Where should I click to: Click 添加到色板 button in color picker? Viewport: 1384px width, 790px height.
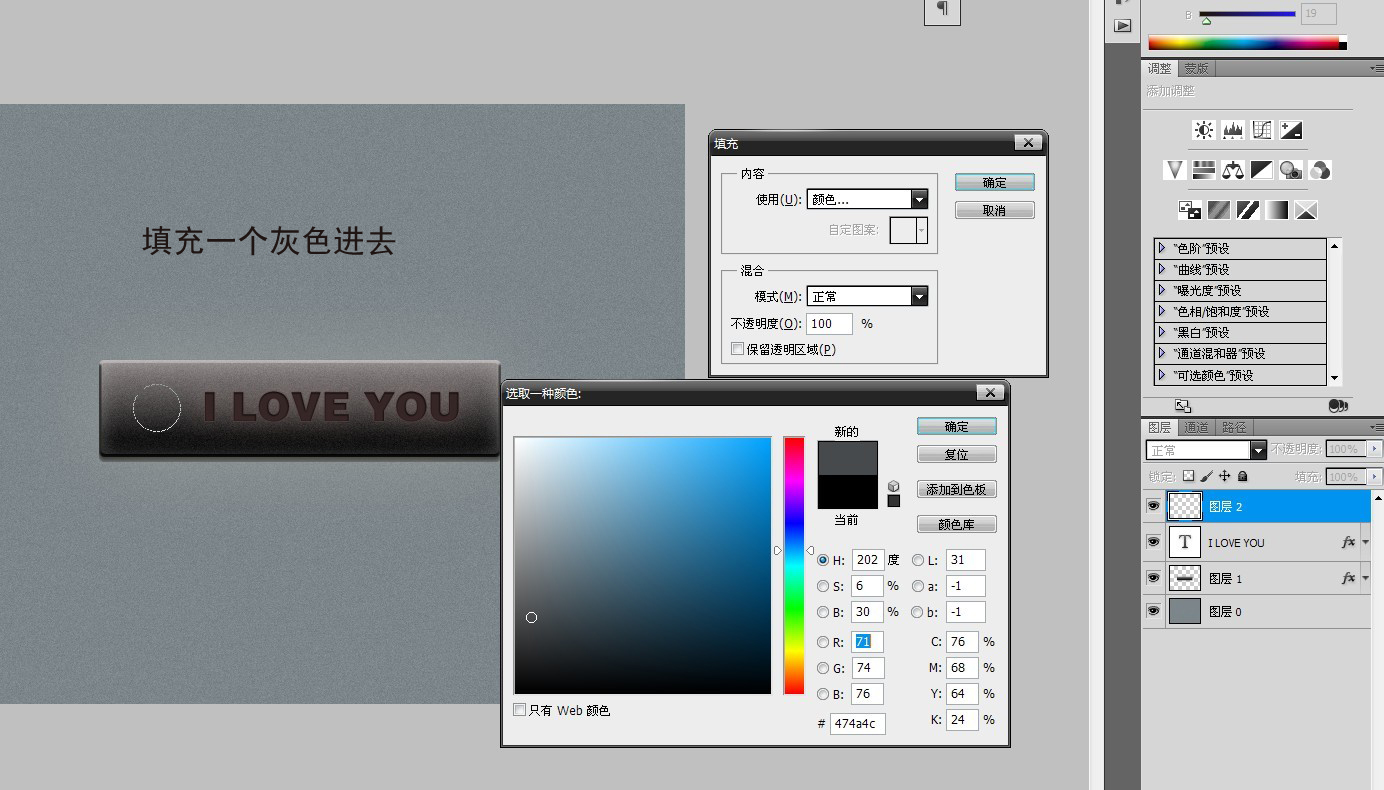(956, 489)
